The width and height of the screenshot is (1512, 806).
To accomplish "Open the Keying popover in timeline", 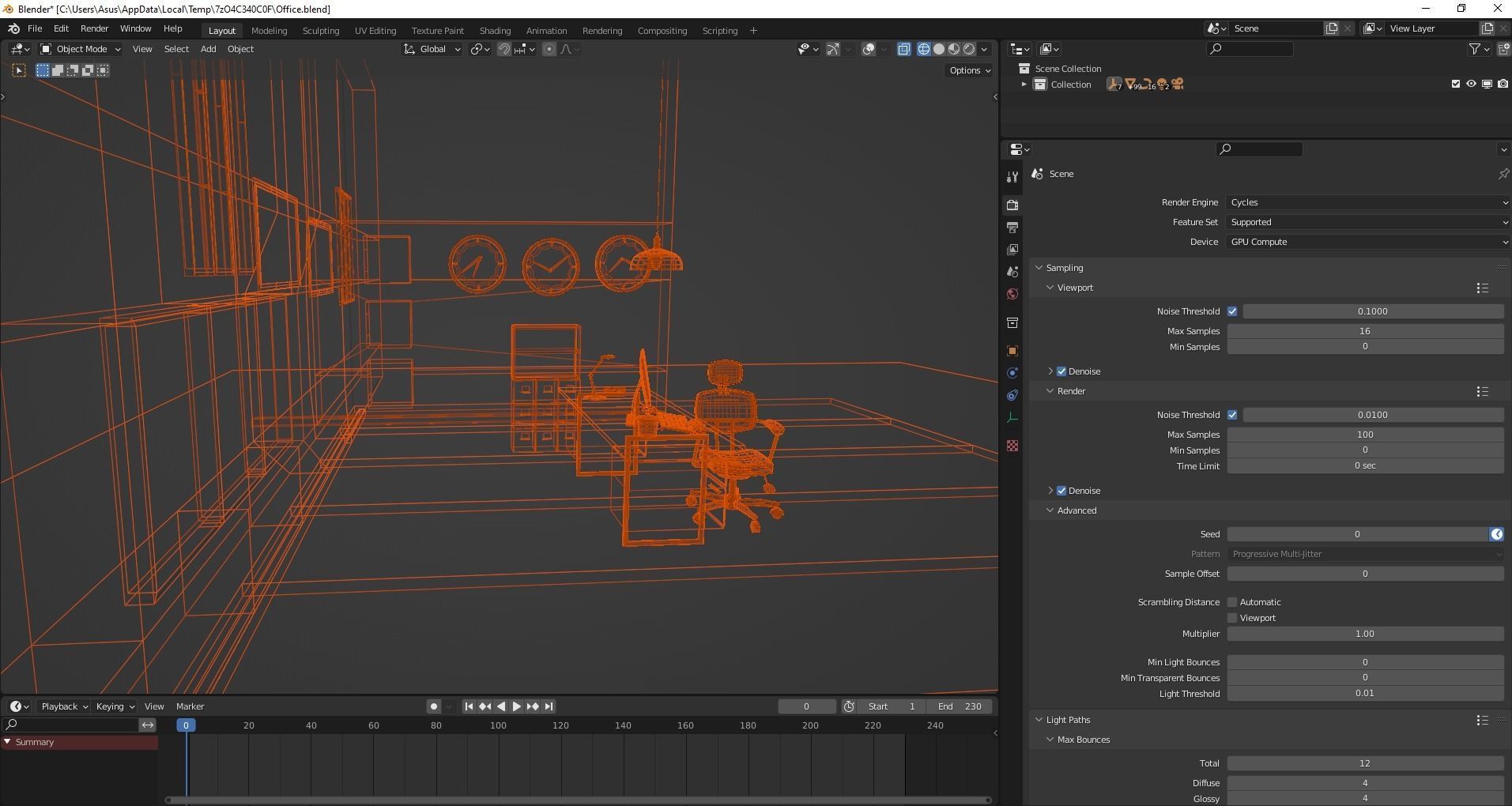I will tap(115, 706).
